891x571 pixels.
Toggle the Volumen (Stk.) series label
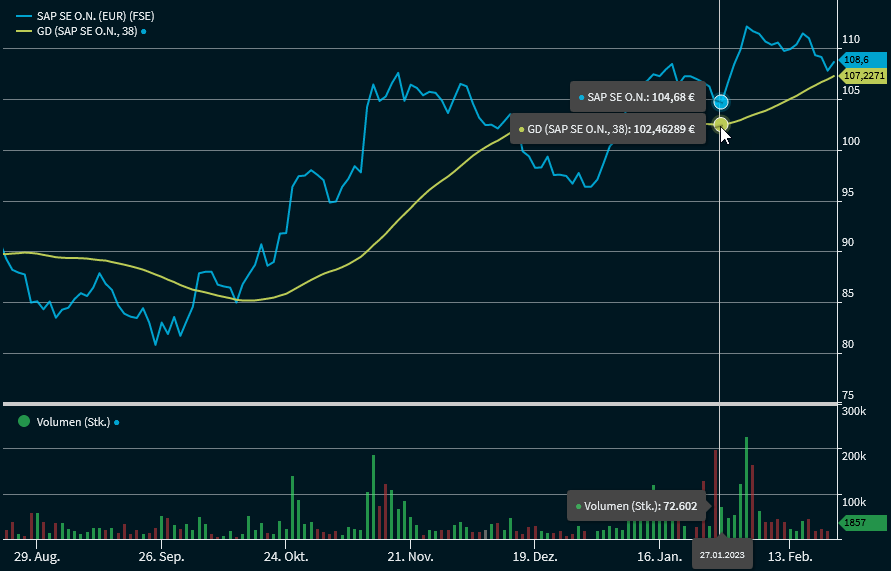(73, 422)
